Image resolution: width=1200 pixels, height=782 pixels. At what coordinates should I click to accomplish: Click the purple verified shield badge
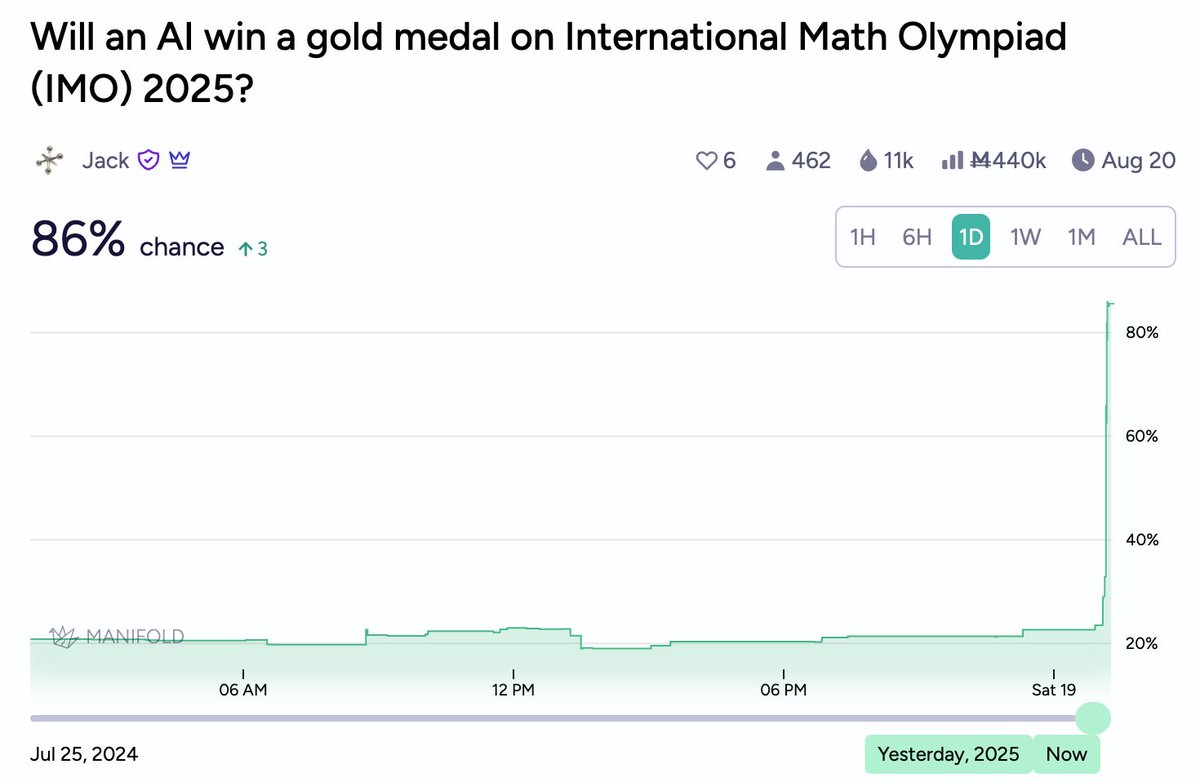click(148, 160)
